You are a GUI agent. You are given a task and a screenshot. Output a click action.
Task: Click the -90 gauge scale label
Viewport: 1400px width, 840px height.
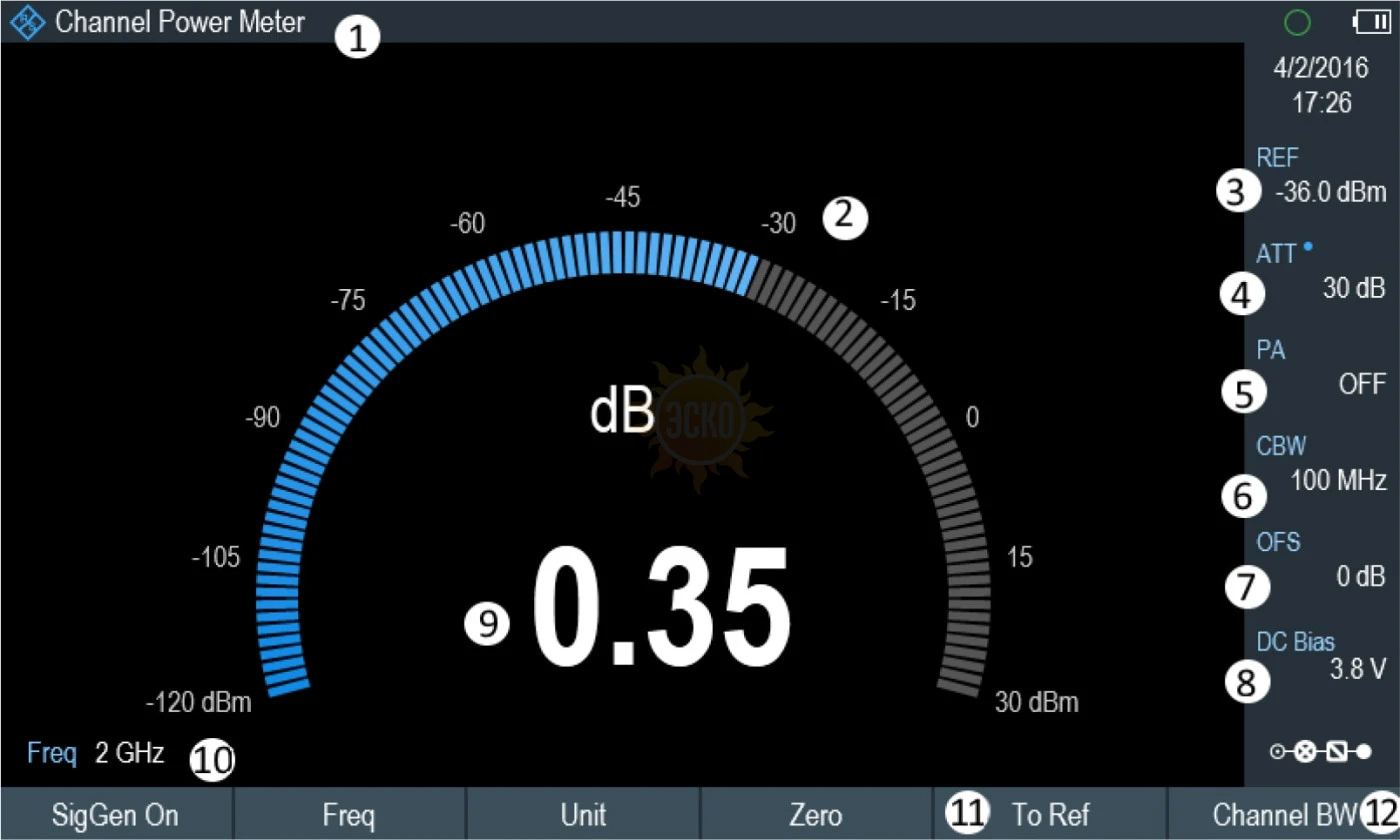pos(263,419)
